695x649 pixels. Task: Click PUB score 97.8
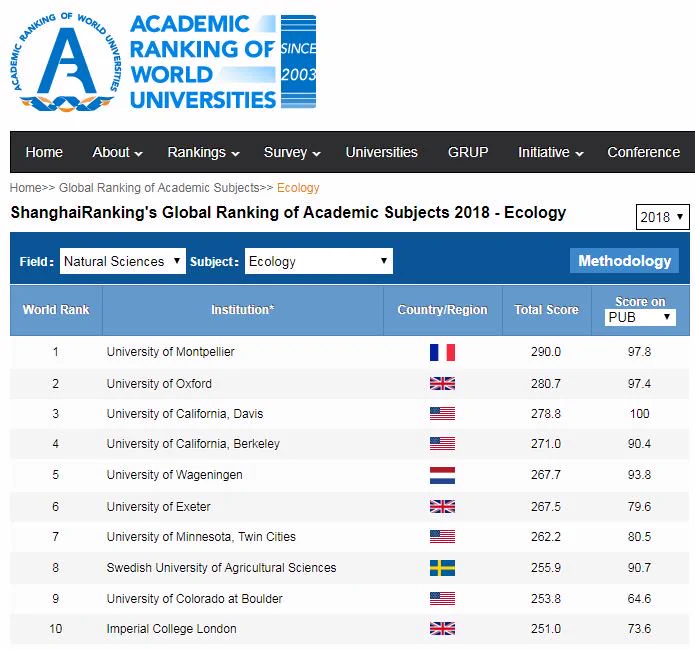(640, 352)
